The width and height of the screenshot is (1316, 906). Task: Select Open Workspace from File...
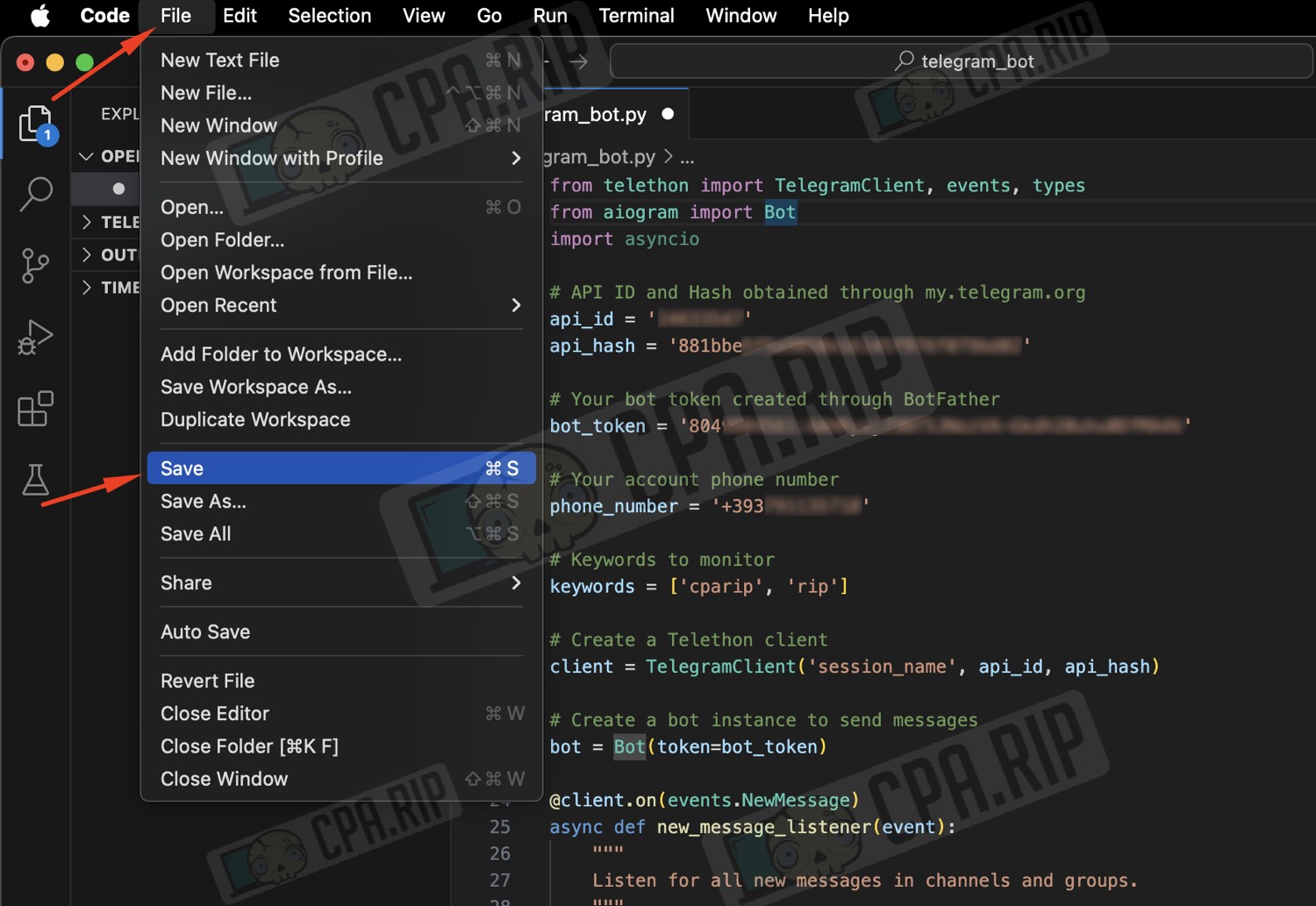tap(341, 273)
